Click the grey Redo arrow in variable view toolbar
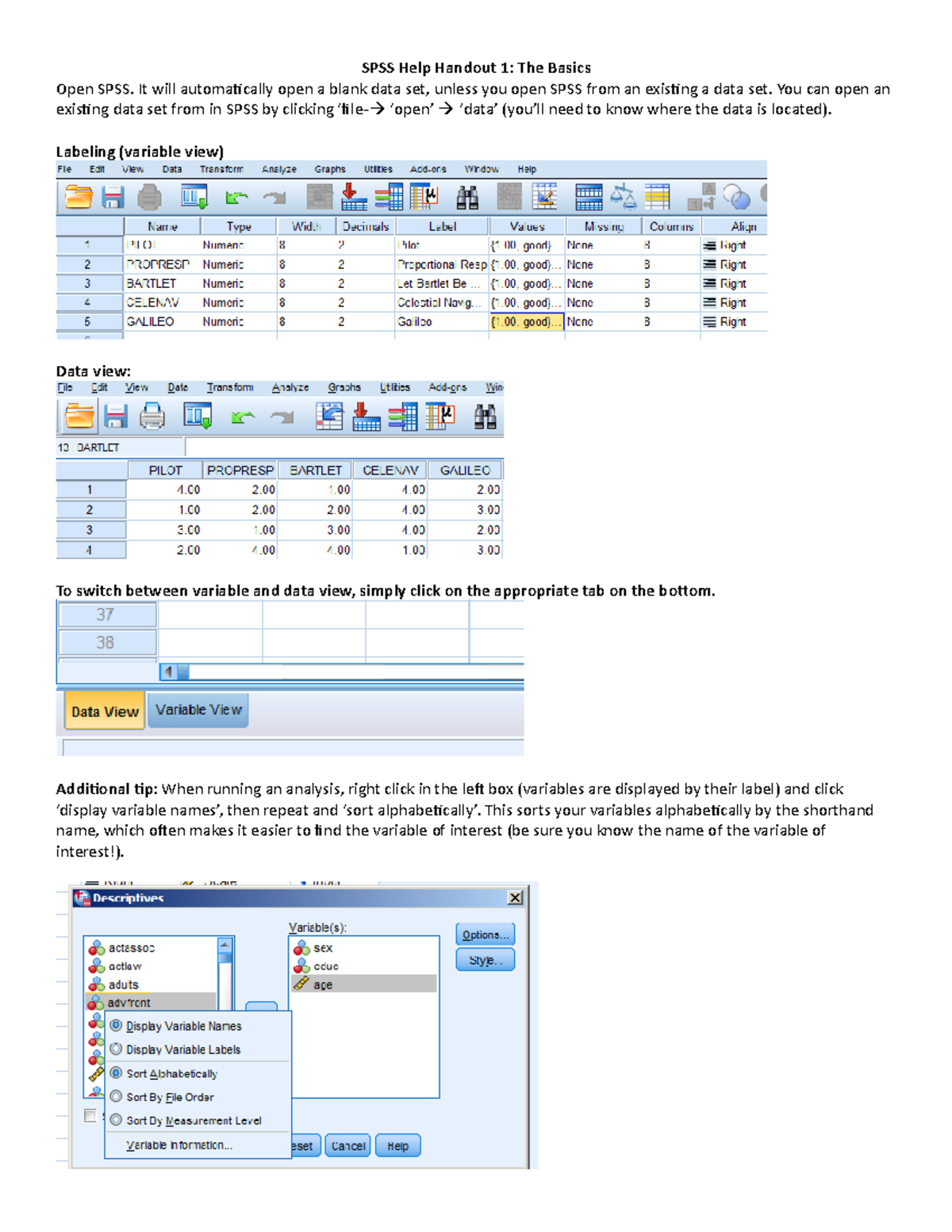The height and width of the screenshot is (1232, 952). coord(274,198)
